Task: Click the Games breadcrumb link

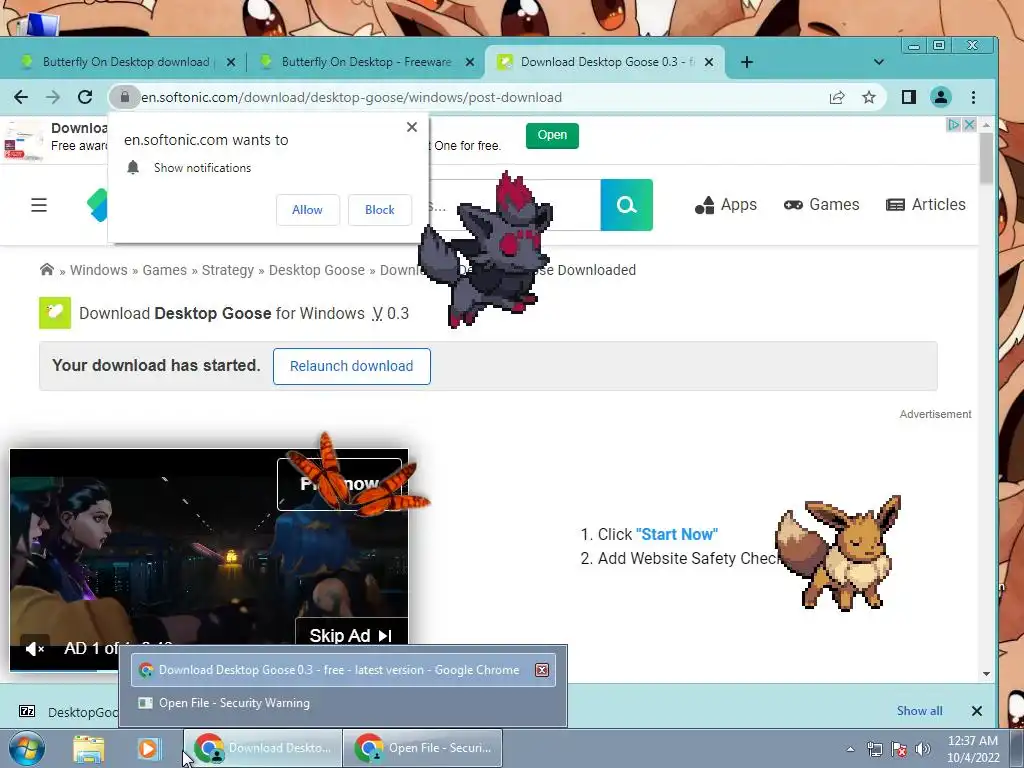Action: (165, 270)
